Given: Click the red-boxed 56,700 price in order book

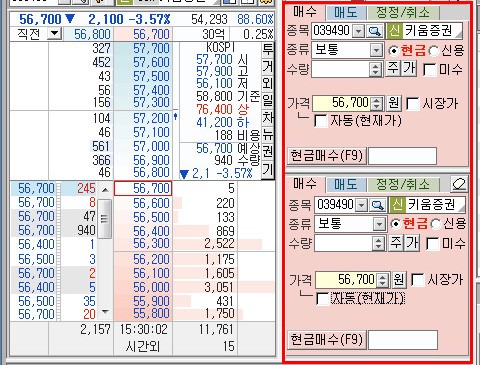Looking at the screenshot, I should pos(143,188).
